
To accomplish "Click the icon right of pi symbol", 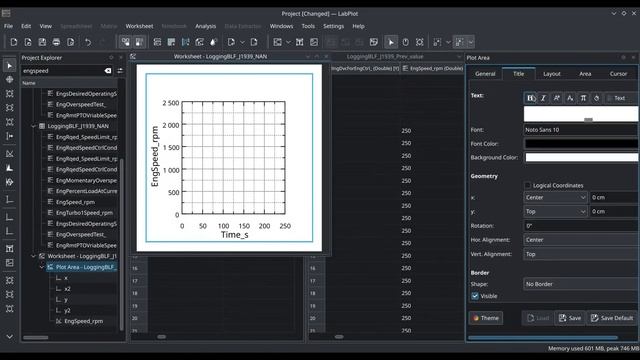I will pos(596,98).
